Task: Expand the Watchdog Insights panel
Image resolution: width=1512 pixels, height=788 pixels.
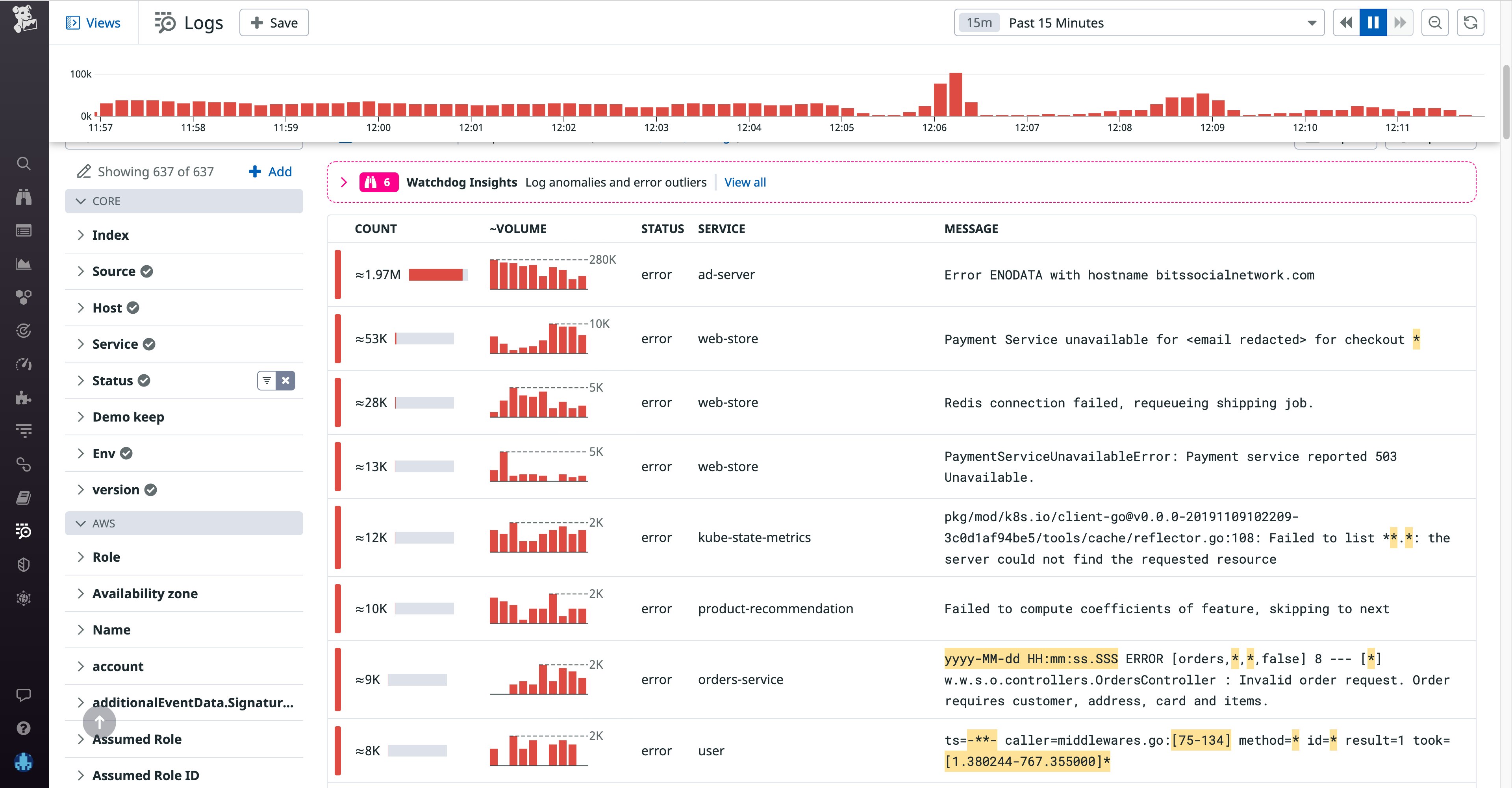Action: 344,183
